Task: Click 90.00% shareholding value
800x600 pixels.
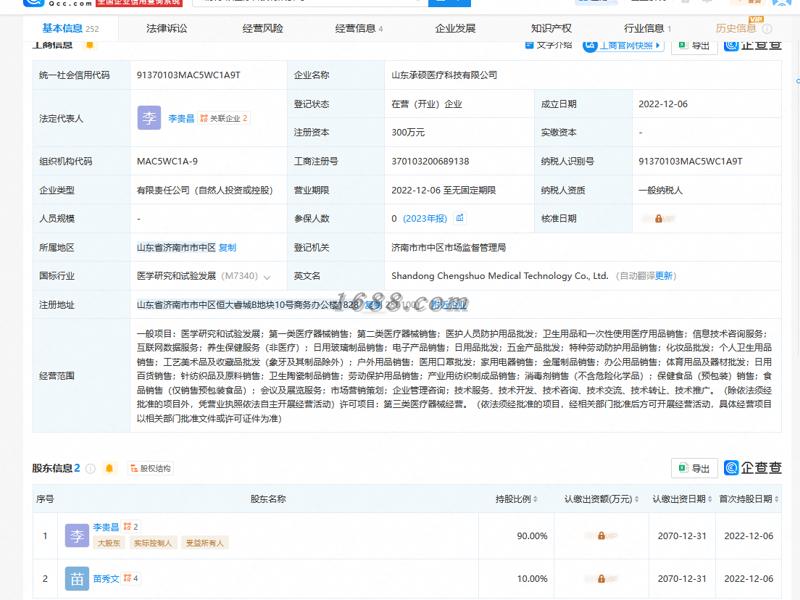Action: tap(532, 536)
